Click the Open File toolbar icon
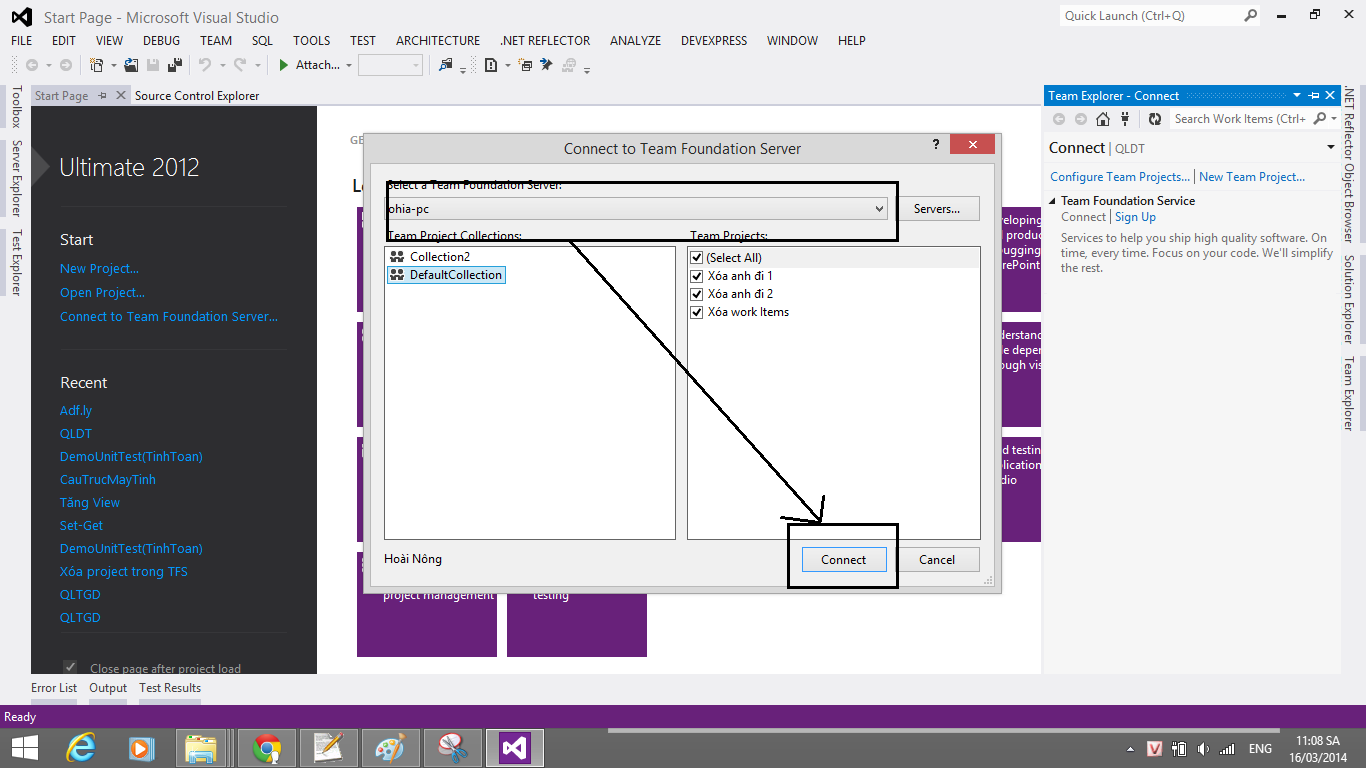1366x768 pixels. [133, 65]
